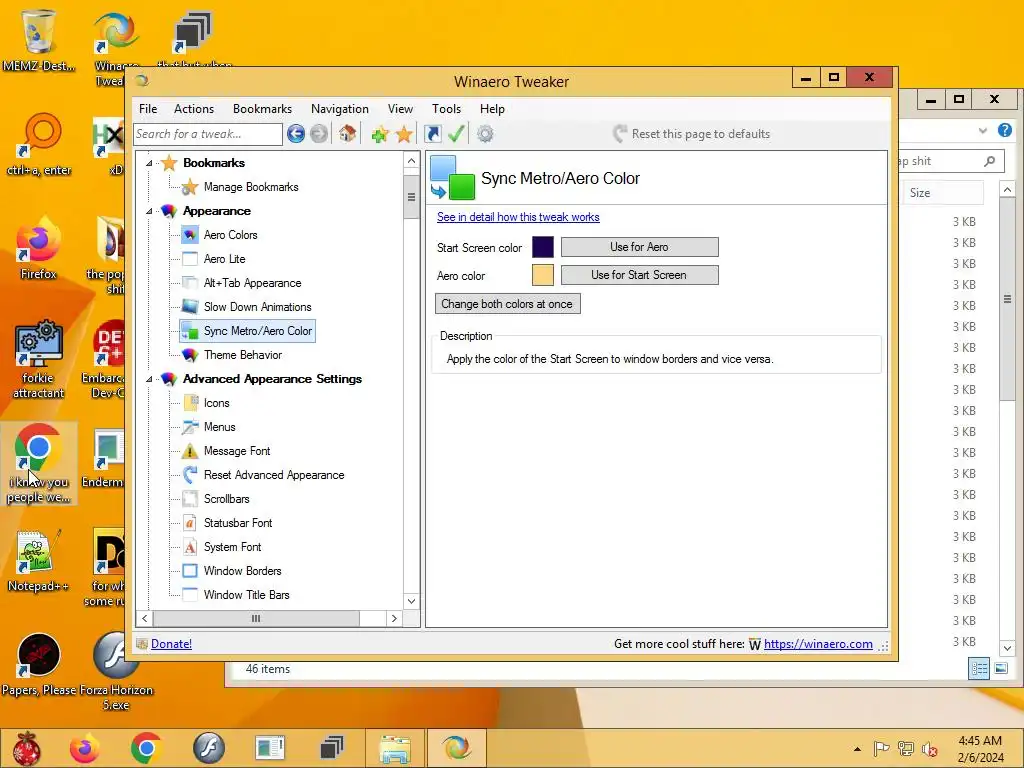Open Window Borders tweak
This screenshot has height=768, width=1024.
[242, 571]
